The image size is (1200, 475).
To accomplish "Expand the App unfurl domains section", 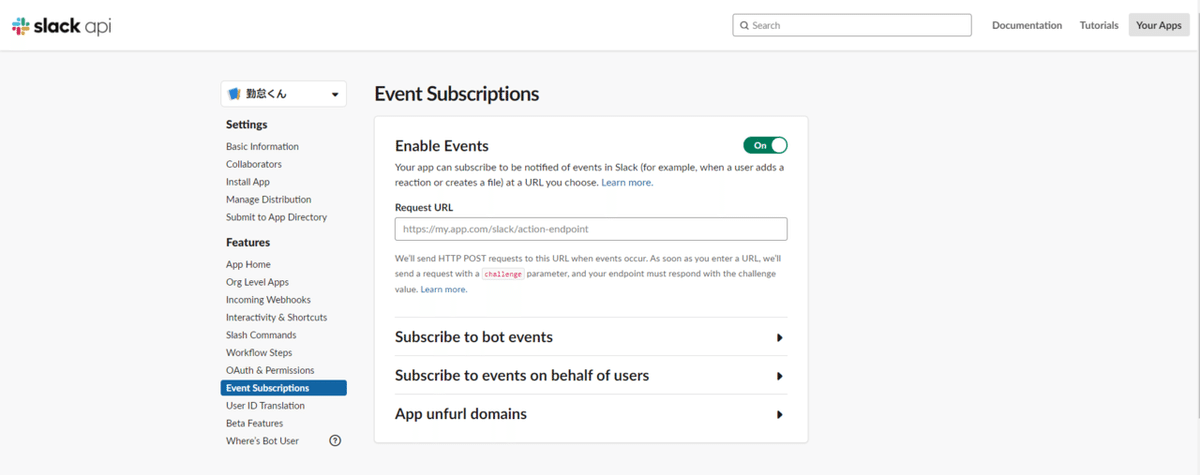I will [x=779, y=414].
